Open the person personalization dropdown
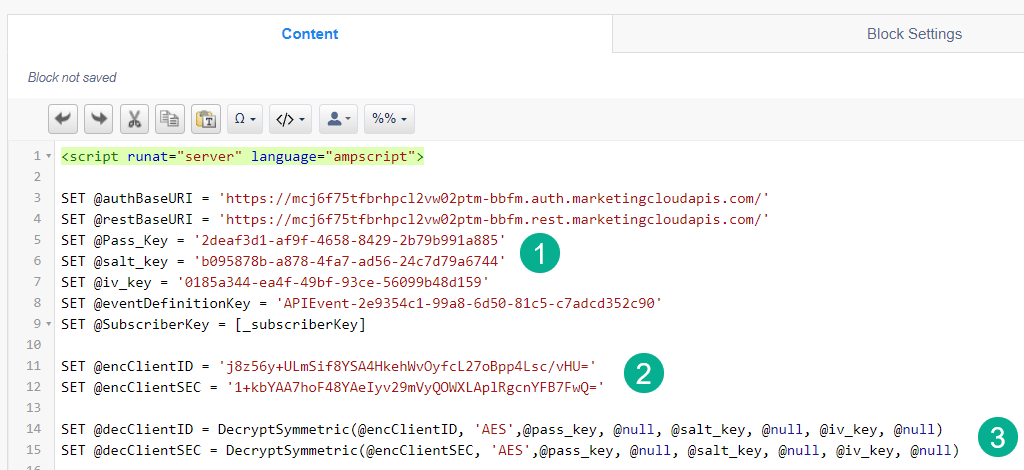The width and height of the screenshot is (1024, 470). coord(338,119)
